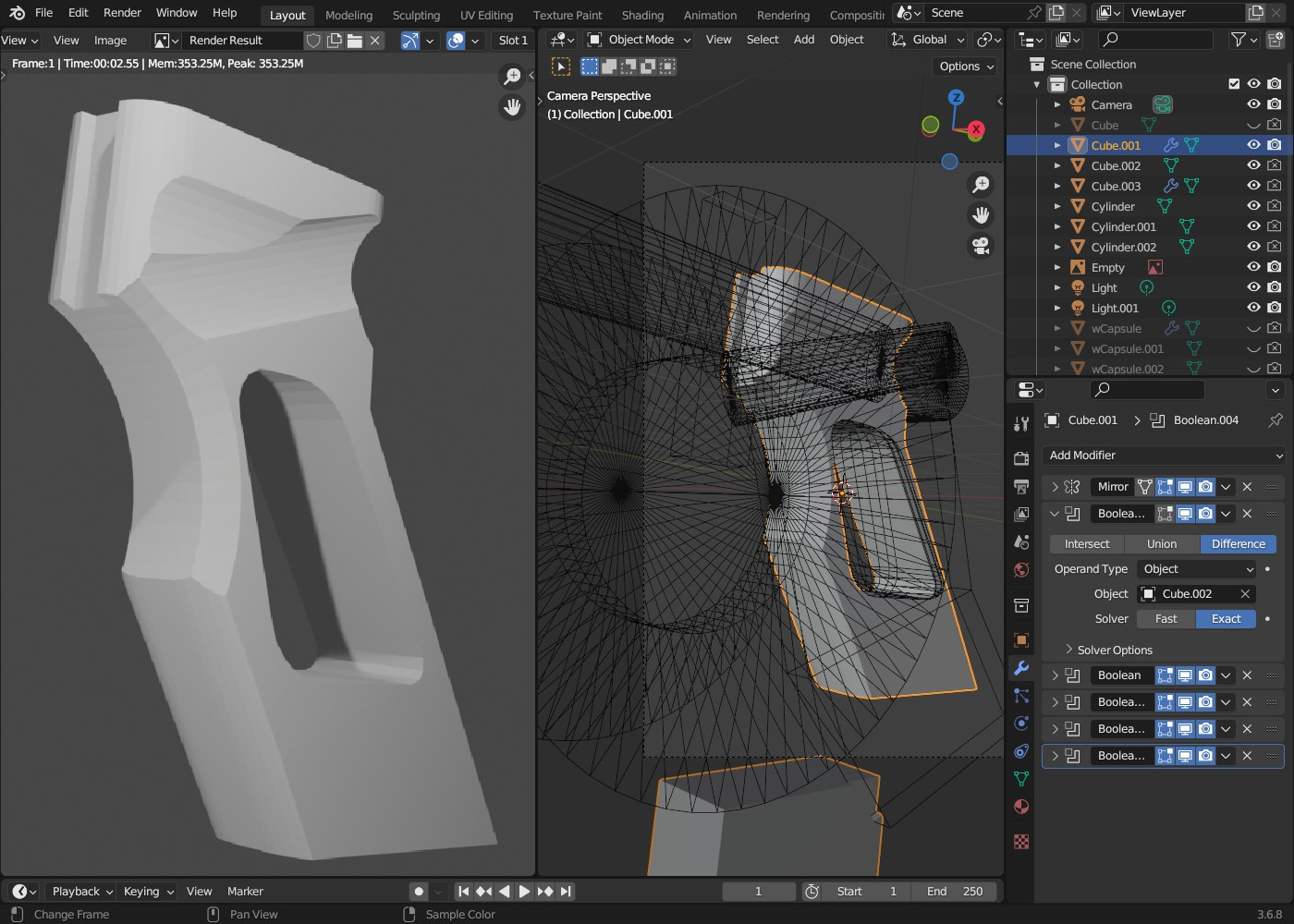Toggle Mirror modifier edit mode display
Screen dimensions: 1294x924
1165,486
